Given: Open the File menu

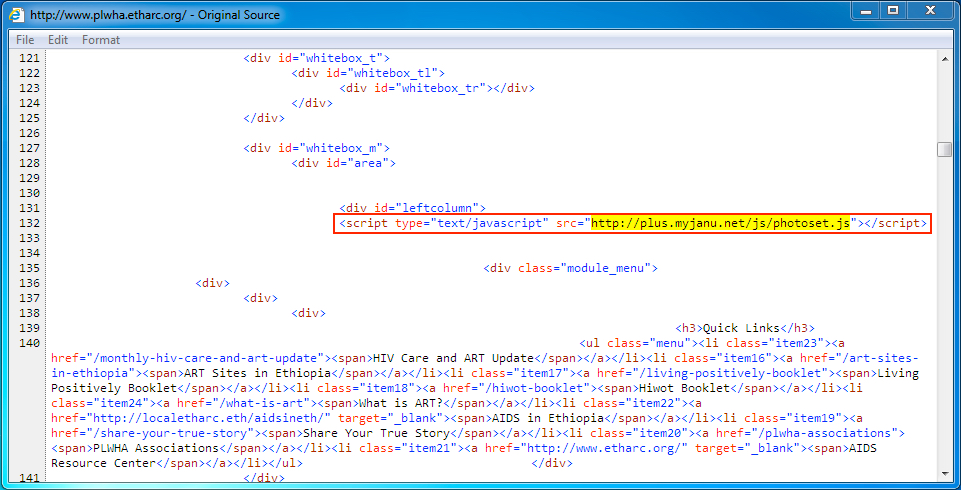Looking at the screenshot, I should 25,40.
